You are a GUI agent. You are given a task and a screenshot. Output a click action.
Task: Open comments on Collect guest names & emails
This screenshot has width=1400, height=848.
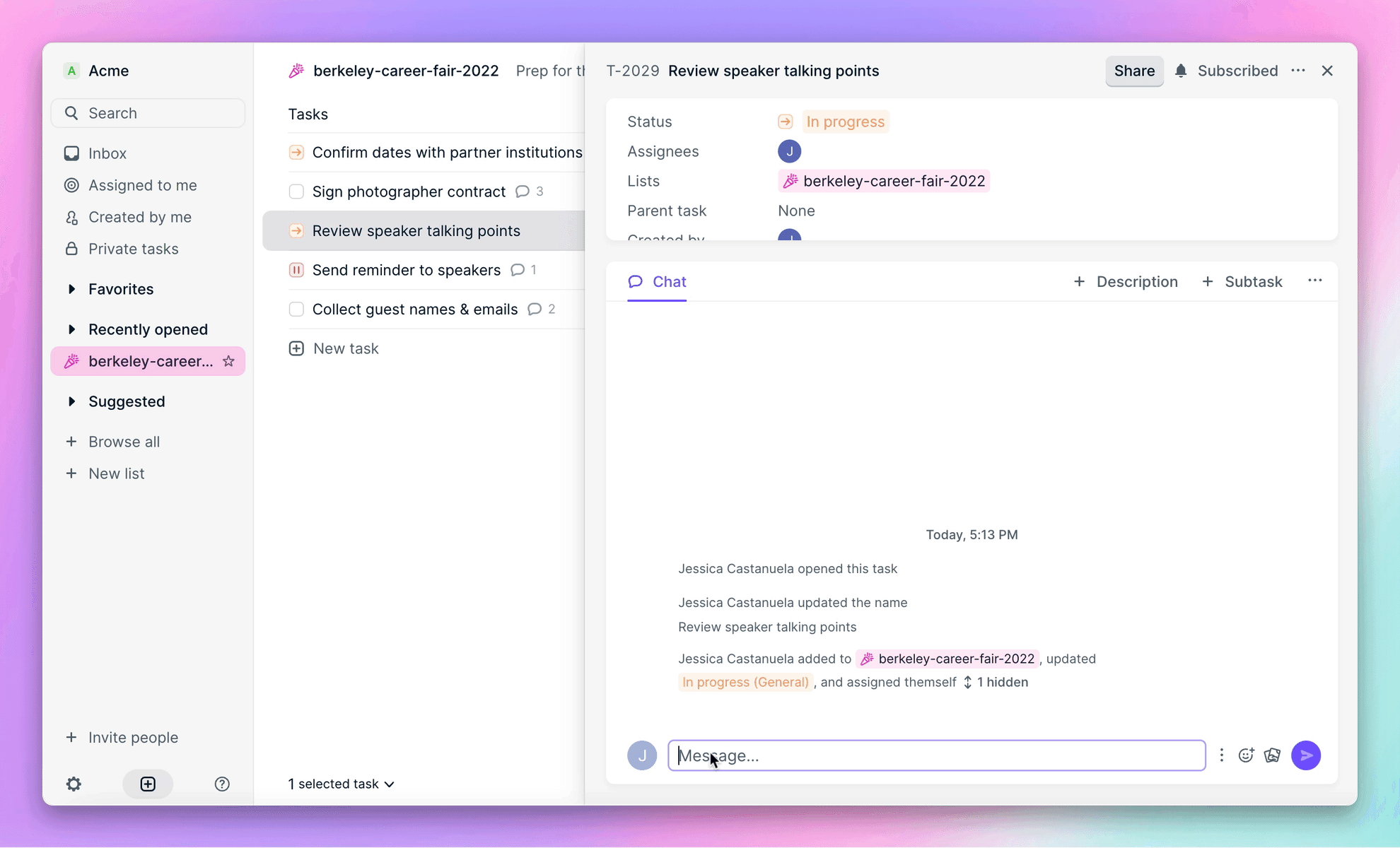(542, 309)
